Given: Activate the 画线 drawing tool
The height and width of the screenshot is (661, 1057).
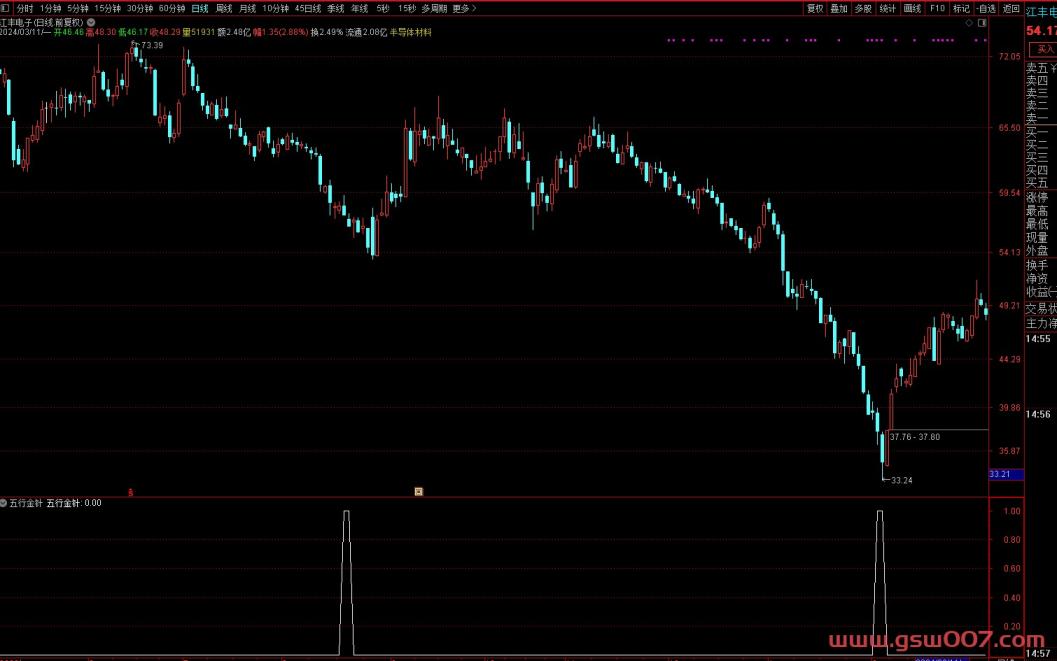Looking at the screenshot, I should pos(912,8).
